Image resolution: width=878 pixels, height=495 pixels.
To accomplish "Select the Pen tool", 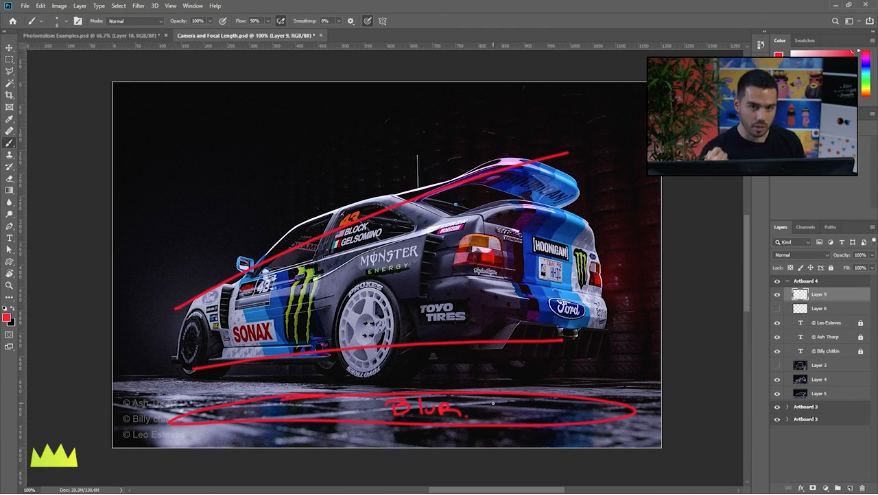I will coord(9,226).
